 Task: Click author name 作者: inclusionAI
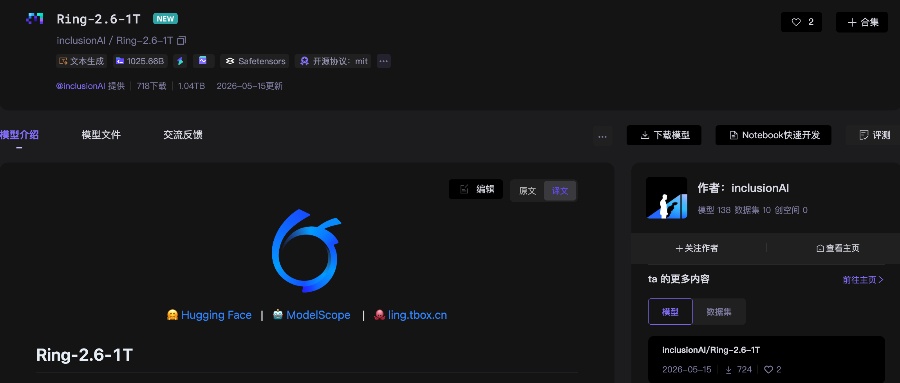click(743, 188)
